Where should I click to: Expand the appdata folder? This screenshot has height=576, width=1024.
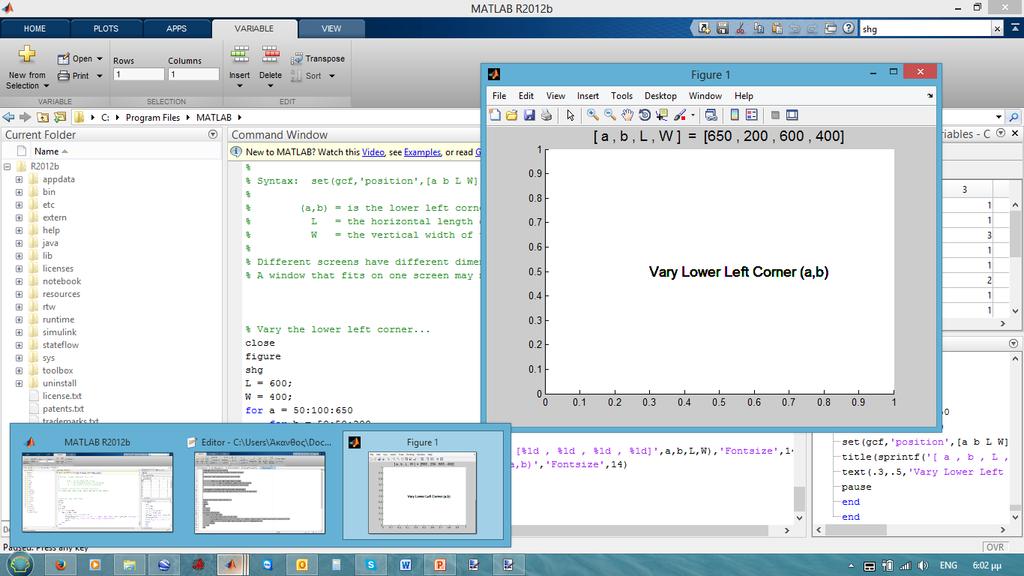click(19, 179)
